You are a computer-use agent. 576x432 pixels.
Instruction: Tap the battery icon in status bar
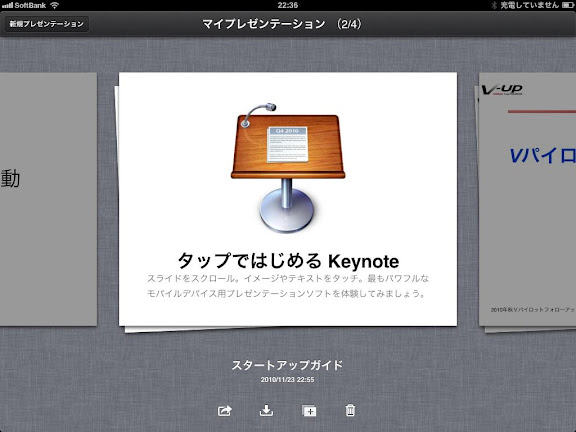(x=567, y=5)
